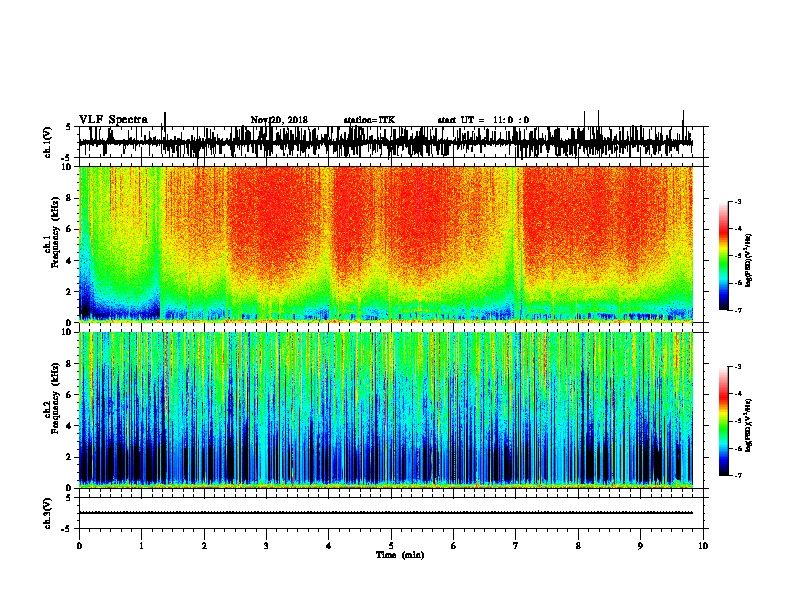Click the ch.1 voltage waveform trace
The height and width of the screenshot is (612, 792).
[x=385, y=142]
